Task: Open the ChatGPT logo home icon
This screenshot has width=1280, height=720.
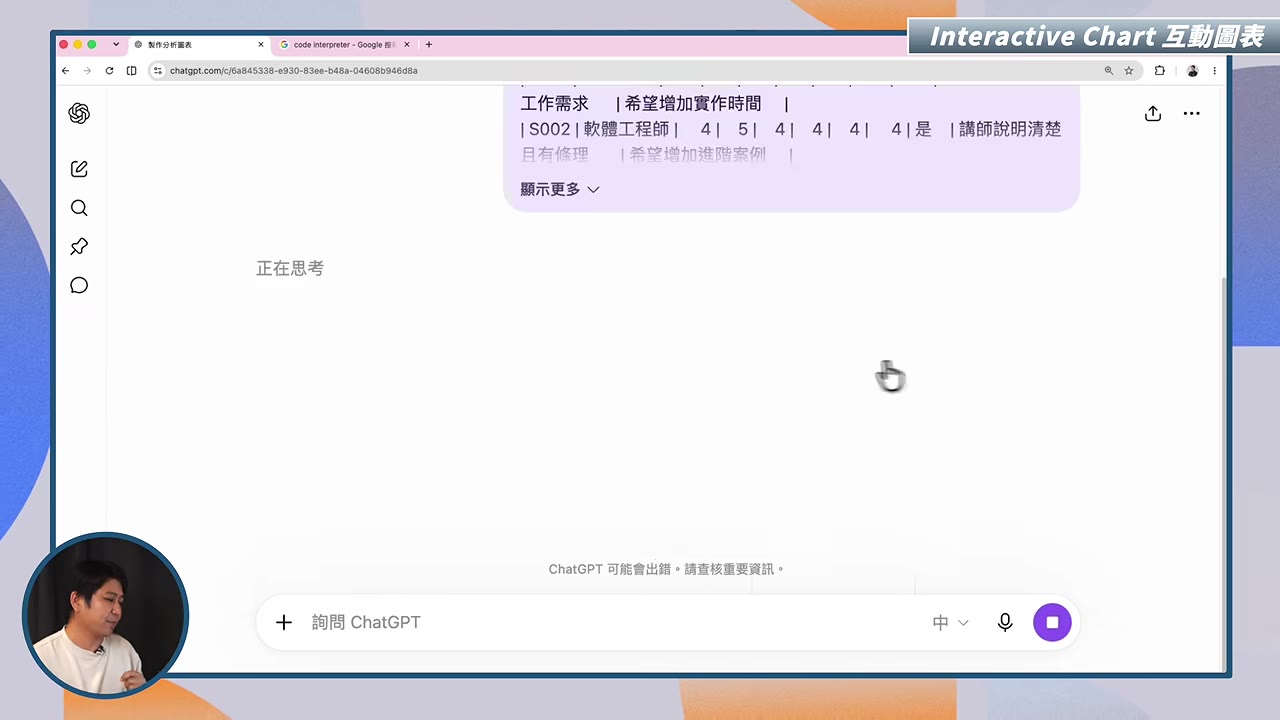Action: click(x=79, y=114)
